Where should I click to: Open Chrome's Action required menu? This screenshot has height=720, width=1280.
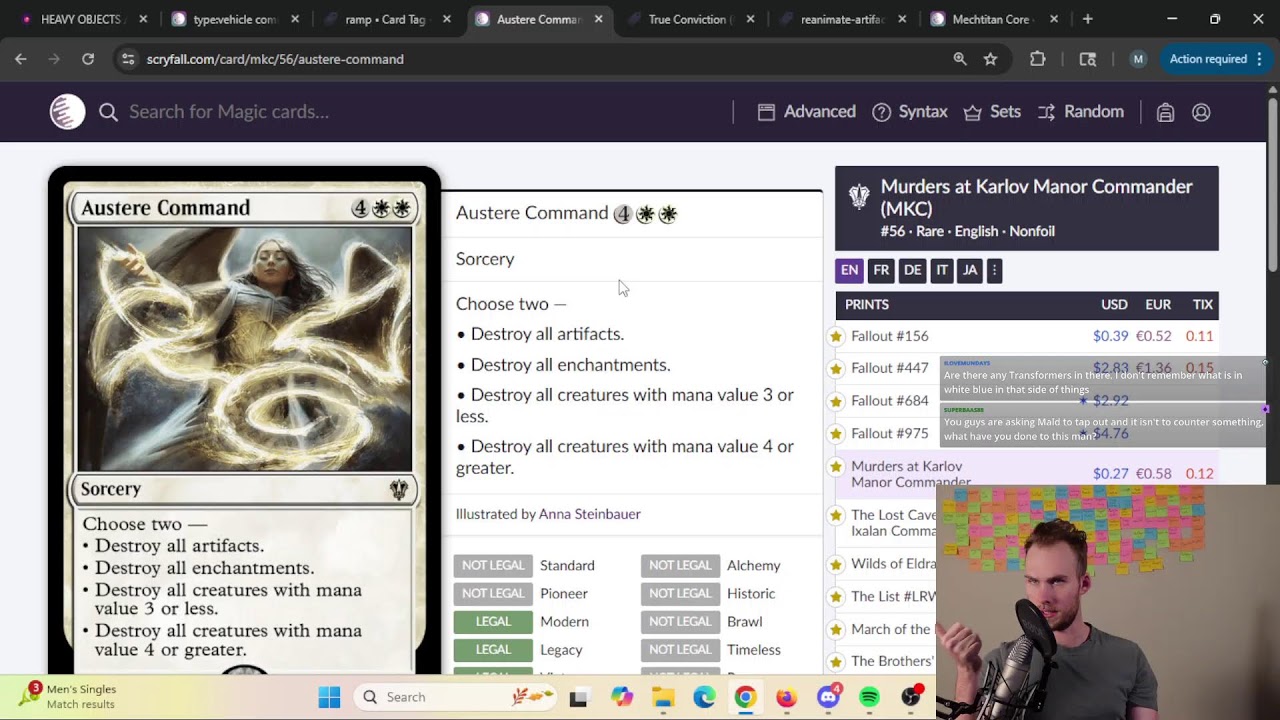(1215, 59)
